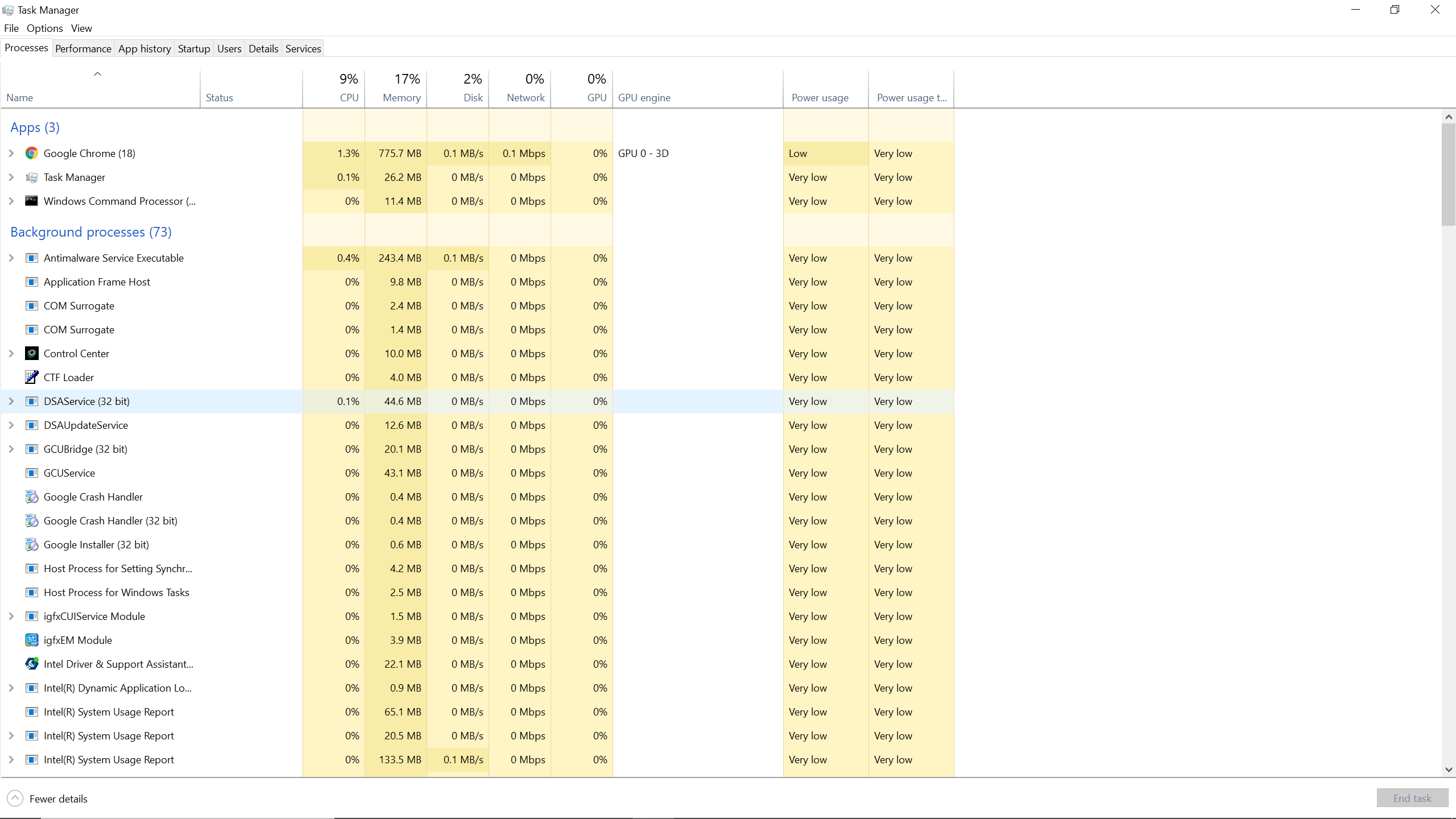Click the Google Crash Handler icon
Viewport: 1456px width, 819px height.
pyautogui.click(x=32, y=497)
